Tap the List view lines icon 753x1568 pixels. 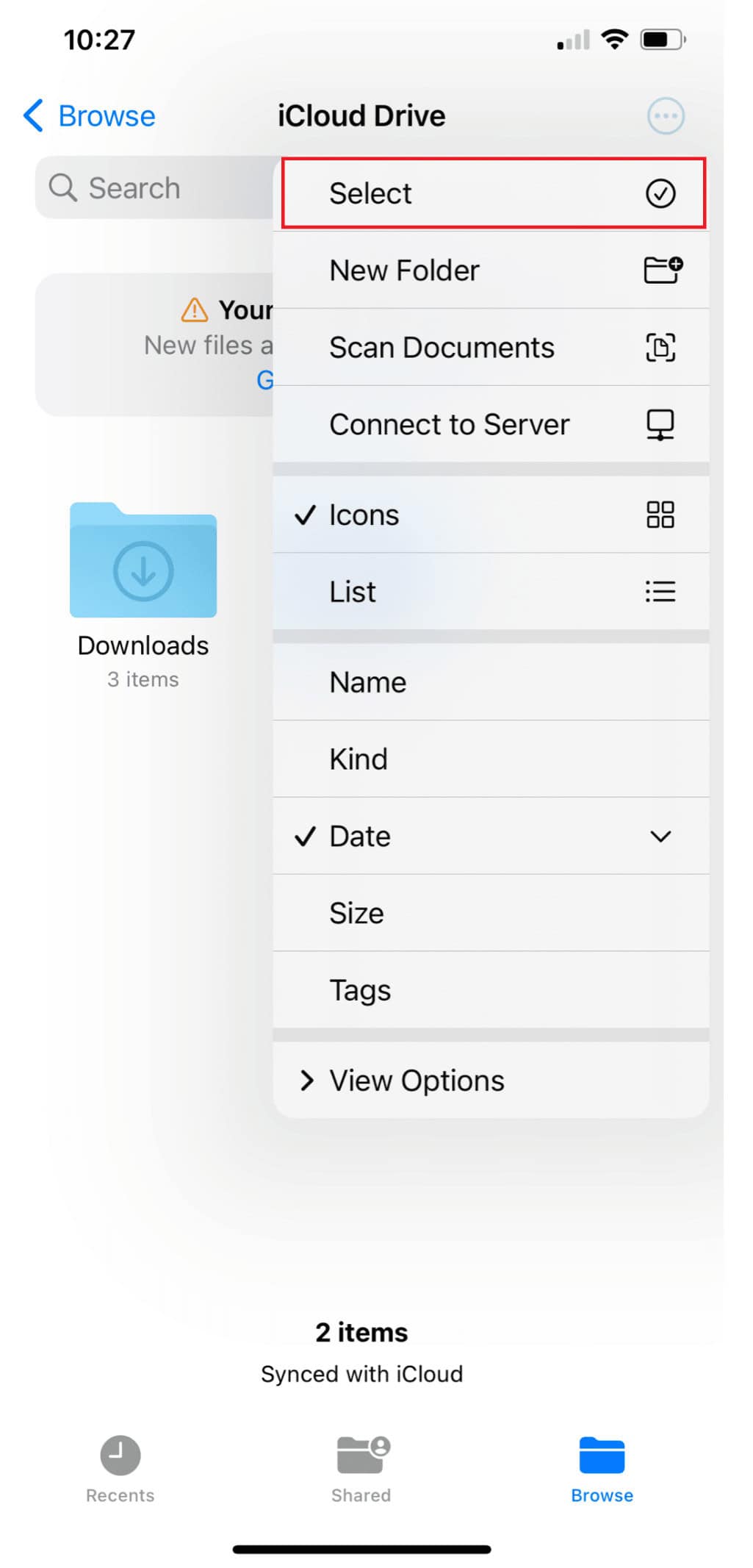660,592
